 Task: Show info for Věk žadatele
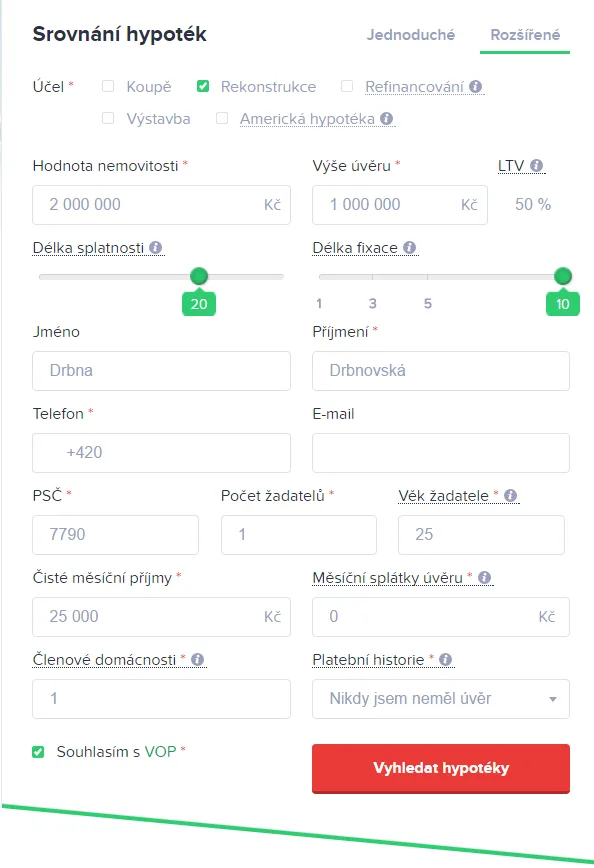(x=511, y=495)
